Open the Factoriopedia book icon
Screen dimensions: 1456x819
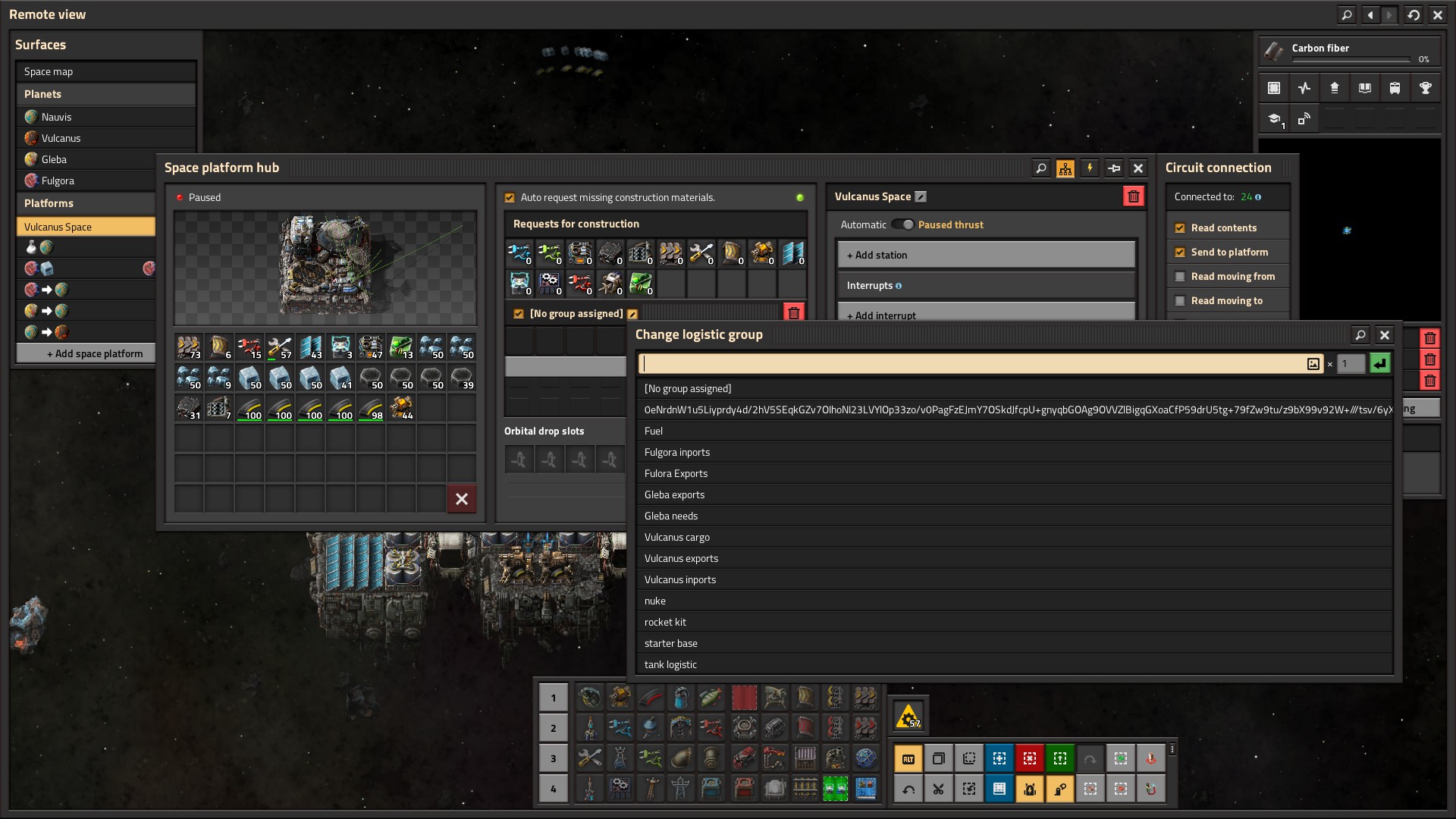[x=1365, y=88]
